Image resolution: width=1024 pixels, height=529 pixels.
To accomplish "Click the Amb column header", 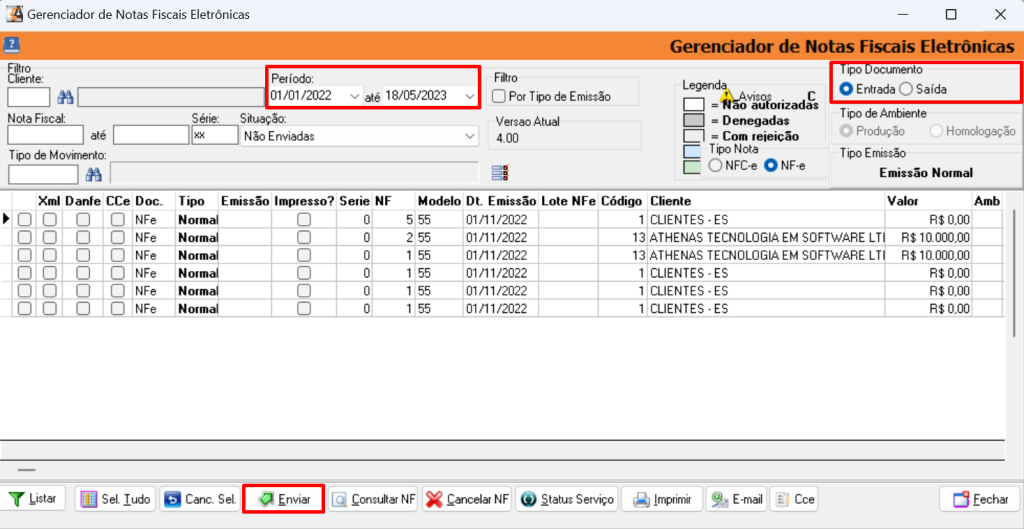I will 986,200.
